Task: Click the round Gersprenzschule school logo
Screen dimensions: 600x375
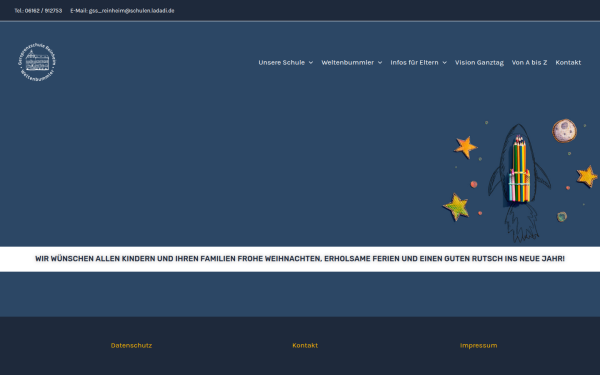Action: [37, 62]
